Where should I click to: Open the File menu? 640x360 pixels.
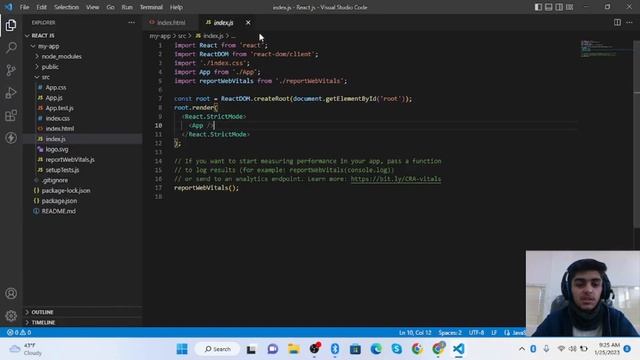point(24,7)
